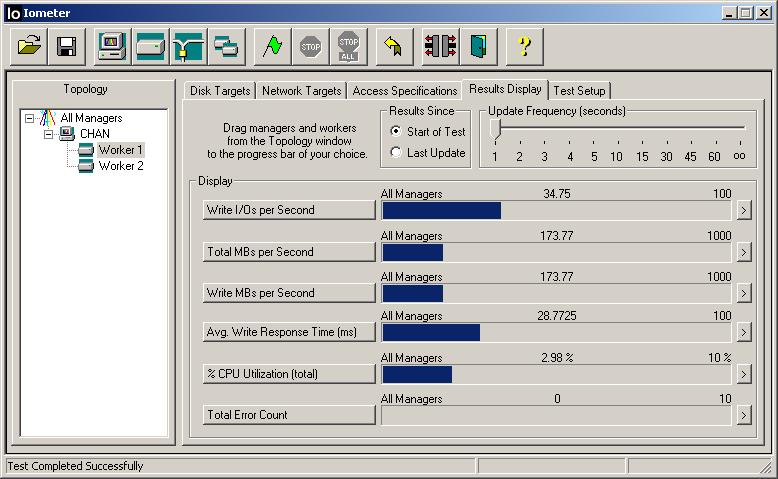
Task: Open details arrow for % CPU Utilization
Action: (743, 374)
